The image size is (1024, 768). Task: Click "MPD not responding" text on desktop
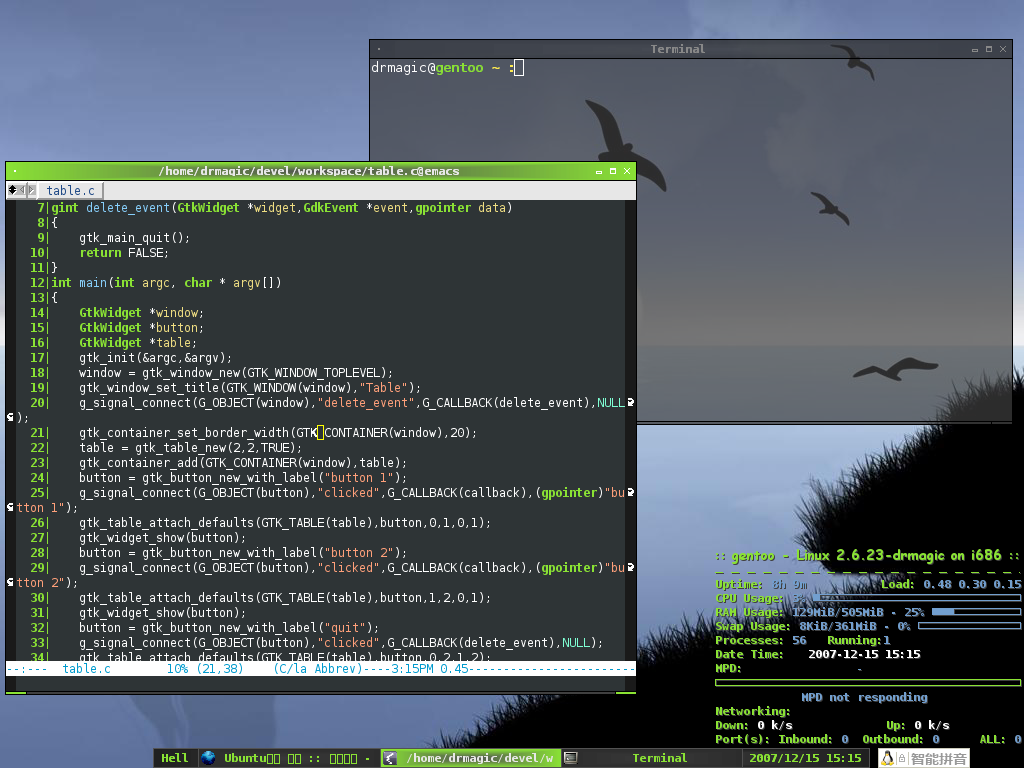point(864,697)
